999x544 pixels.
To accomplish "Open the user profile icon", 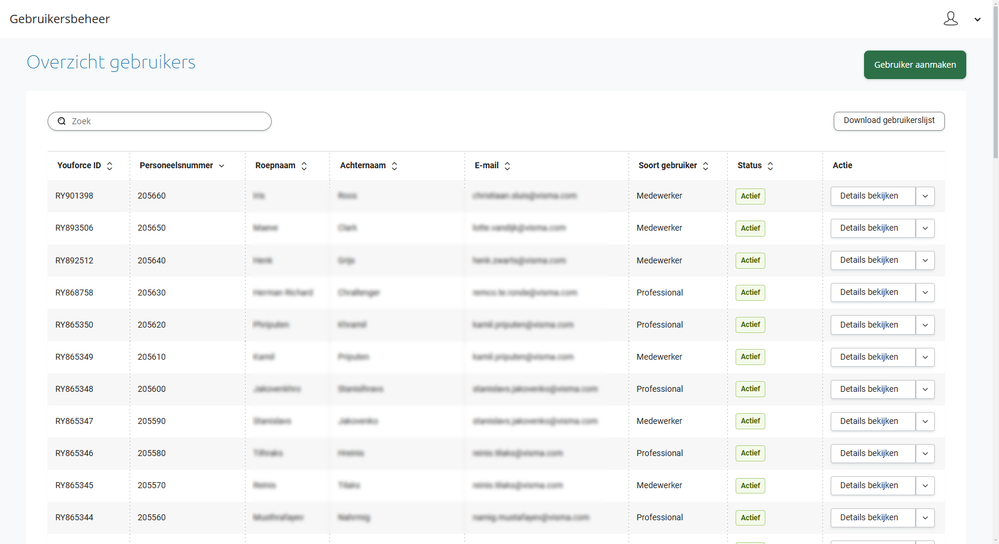I will 950,19.
